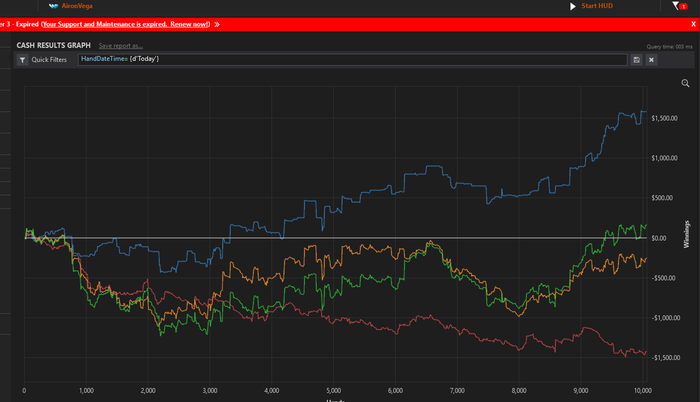Click the Start HUD label
Viewport: 700px width, 402px height.
pos(597,6)
